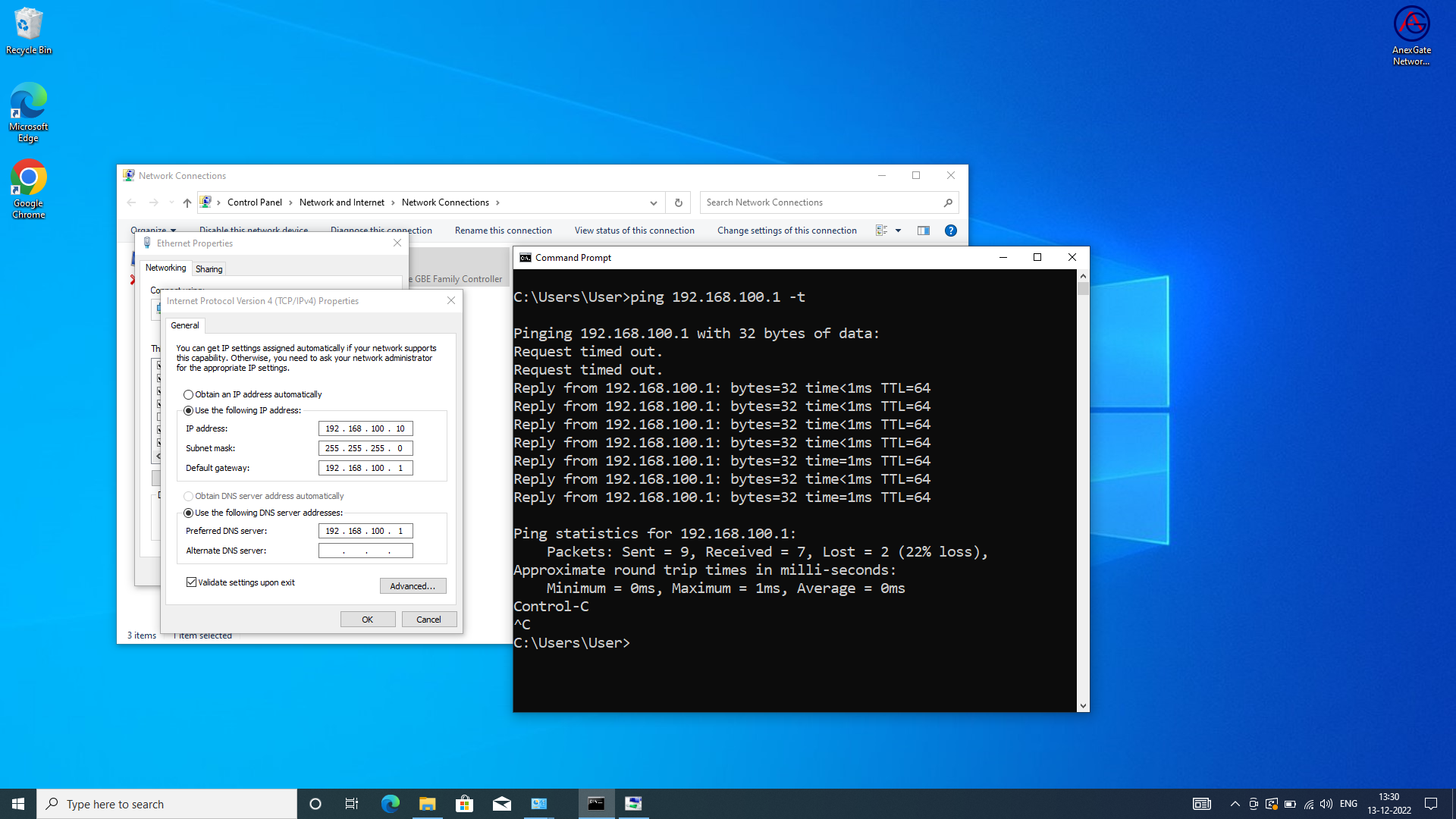
Task: Select Obtain an IP address automatically
Action: [189, 394]
